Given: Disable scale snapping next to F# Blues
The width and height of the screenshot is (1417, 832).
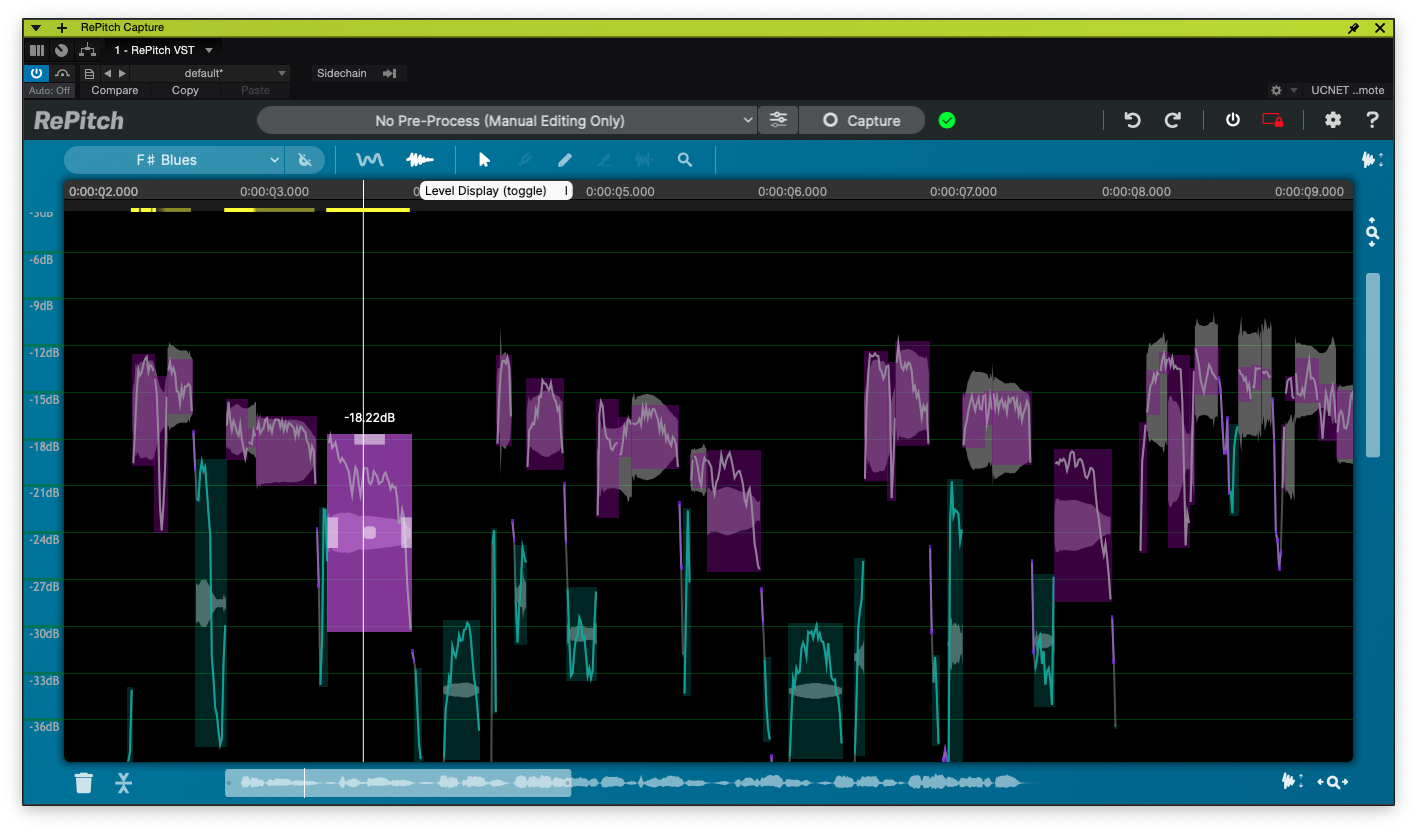Looking at the screenshot, I should pyautogui.click(x=305, y=160).
